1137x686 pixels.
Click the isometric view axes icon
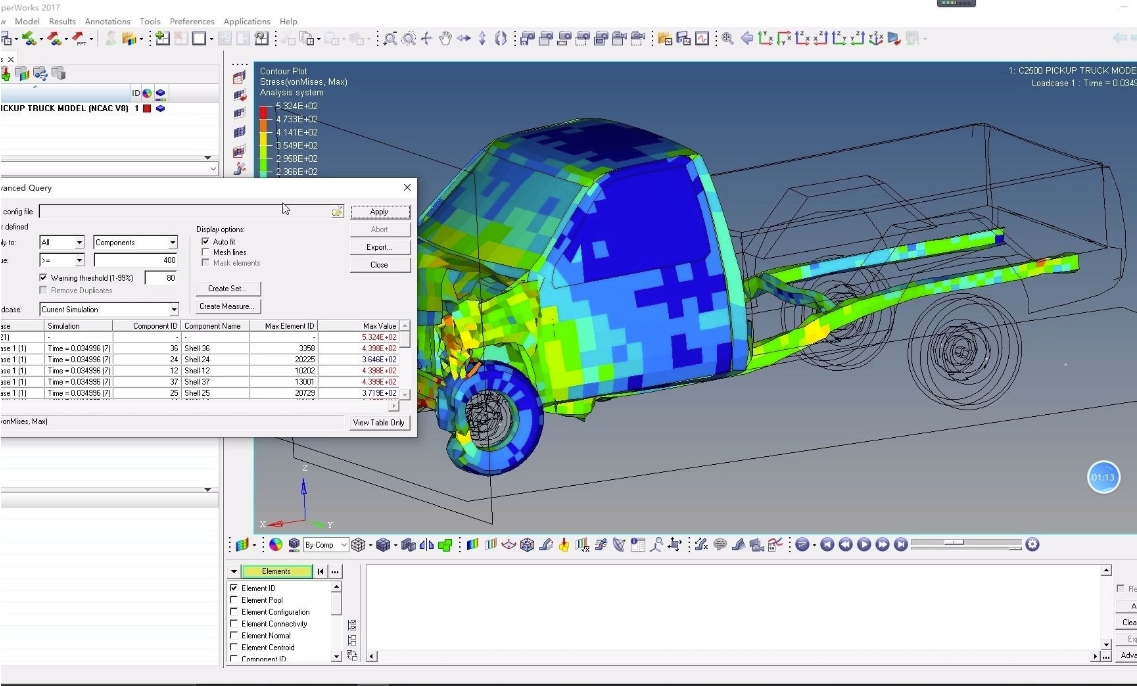[876, 39]
